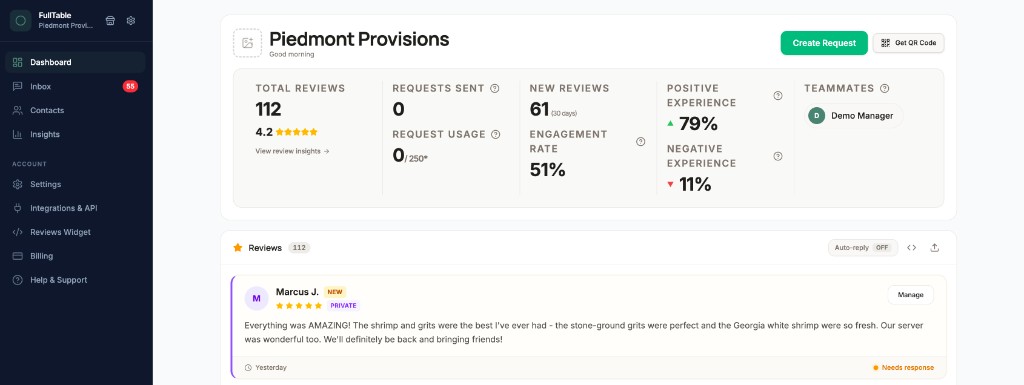
Task: Click the Total Reviews 112 value
Action: click(268, 109)
